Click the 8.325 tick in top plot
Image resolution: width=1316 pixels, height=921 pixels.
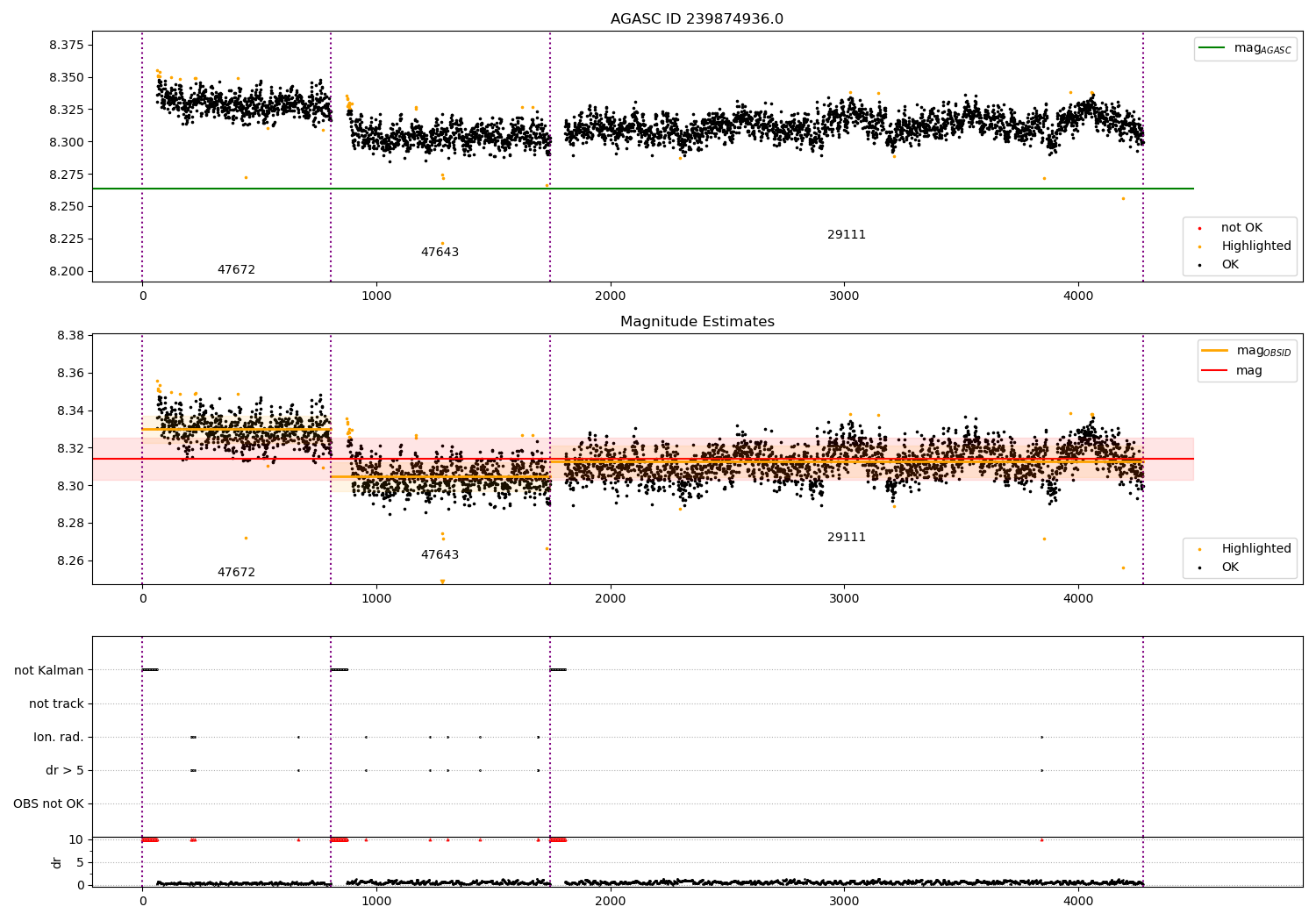[65, 110]
